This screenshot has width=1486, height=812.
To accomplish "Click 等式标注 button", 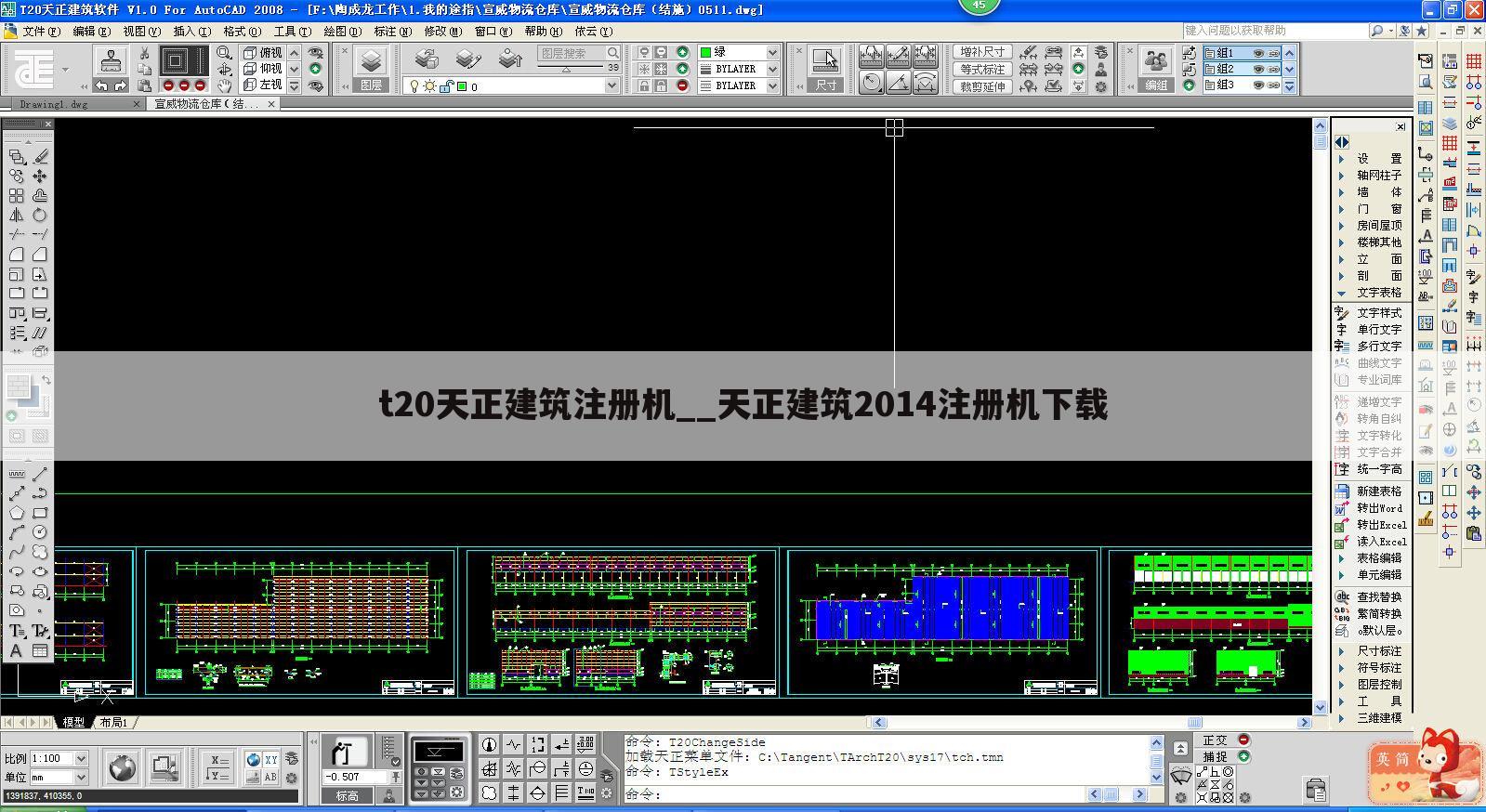I will tap(983, 69).
